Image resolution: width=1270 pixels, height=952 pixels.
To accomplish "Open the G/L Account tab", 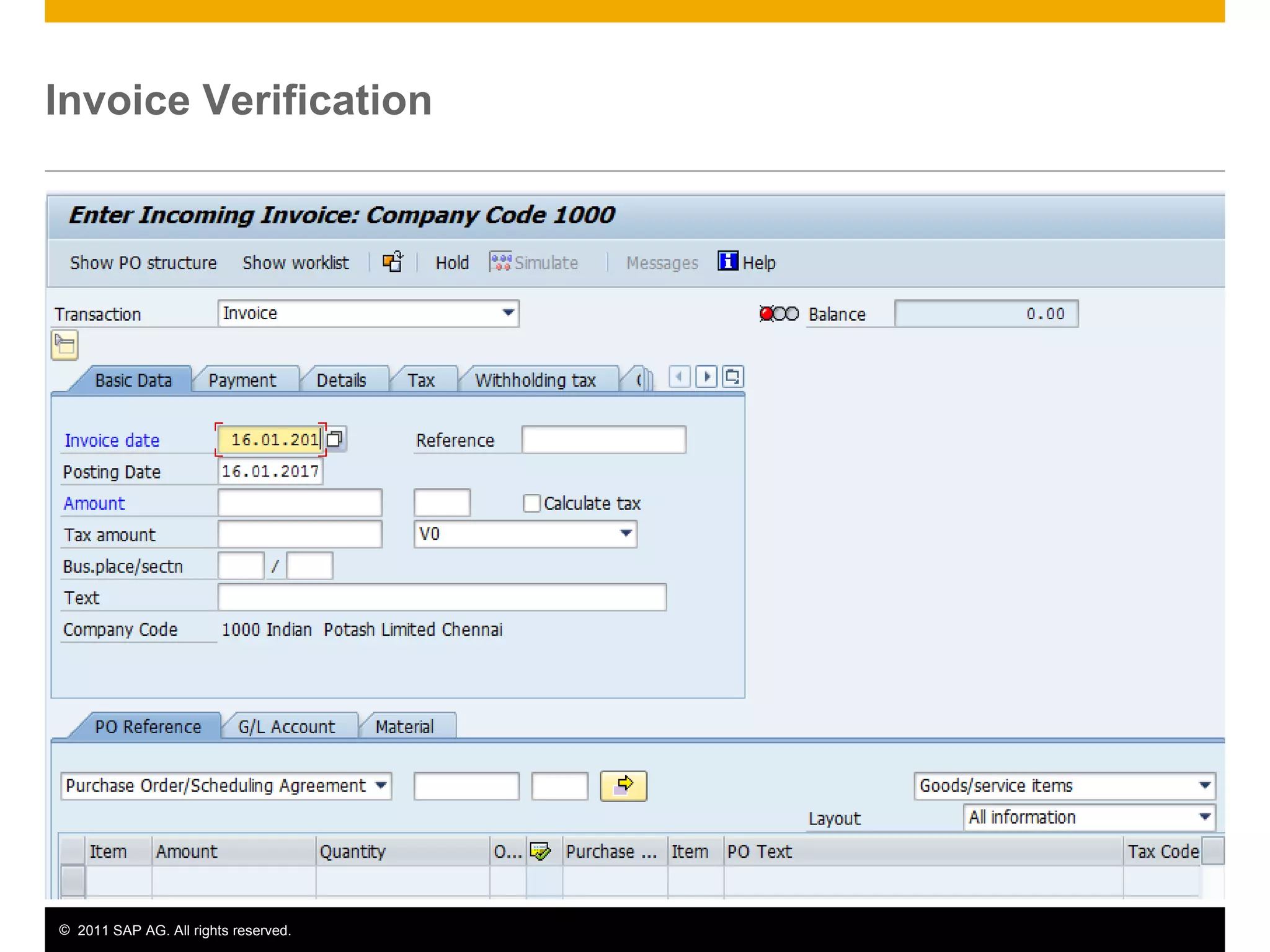I will click(x=286, y=726).
